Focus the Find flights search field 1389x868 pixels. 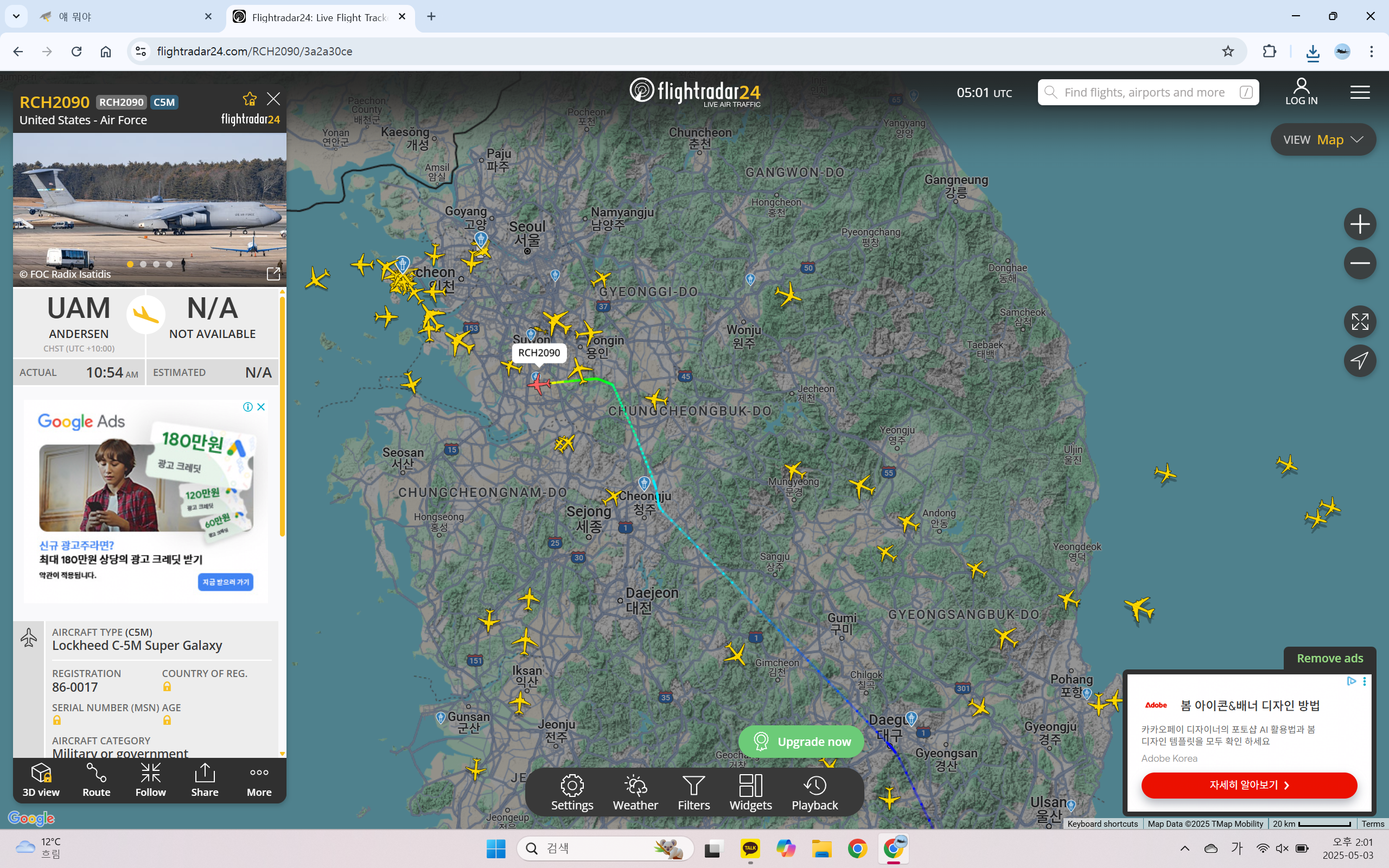[x=1148, y=92]
